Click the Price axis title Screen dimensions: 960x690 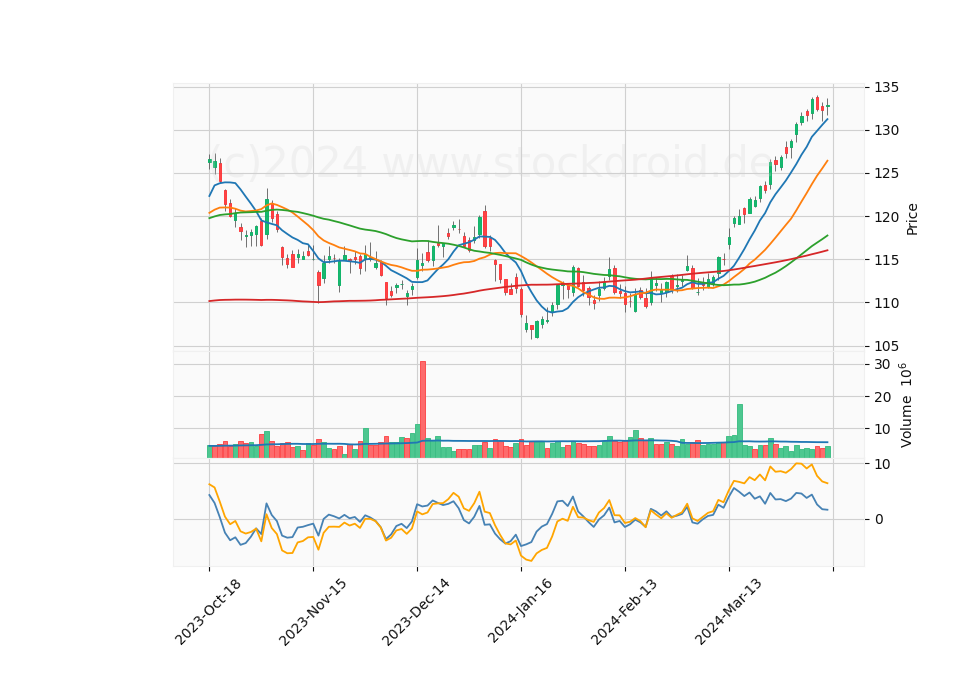(912, 219)
